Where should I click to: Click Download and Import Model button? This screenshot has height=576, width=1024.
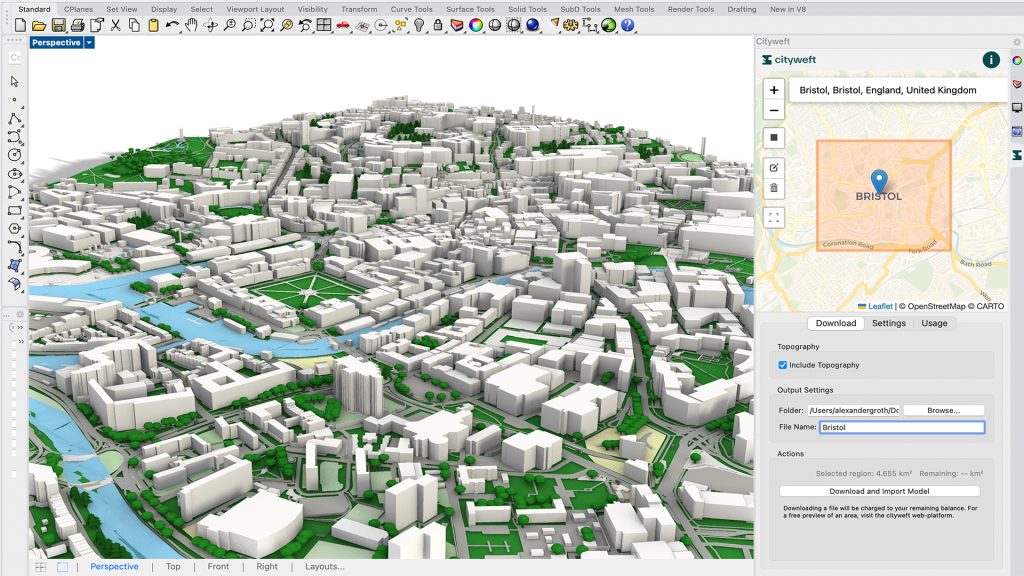pyautogui.click(x=879, y=491)
